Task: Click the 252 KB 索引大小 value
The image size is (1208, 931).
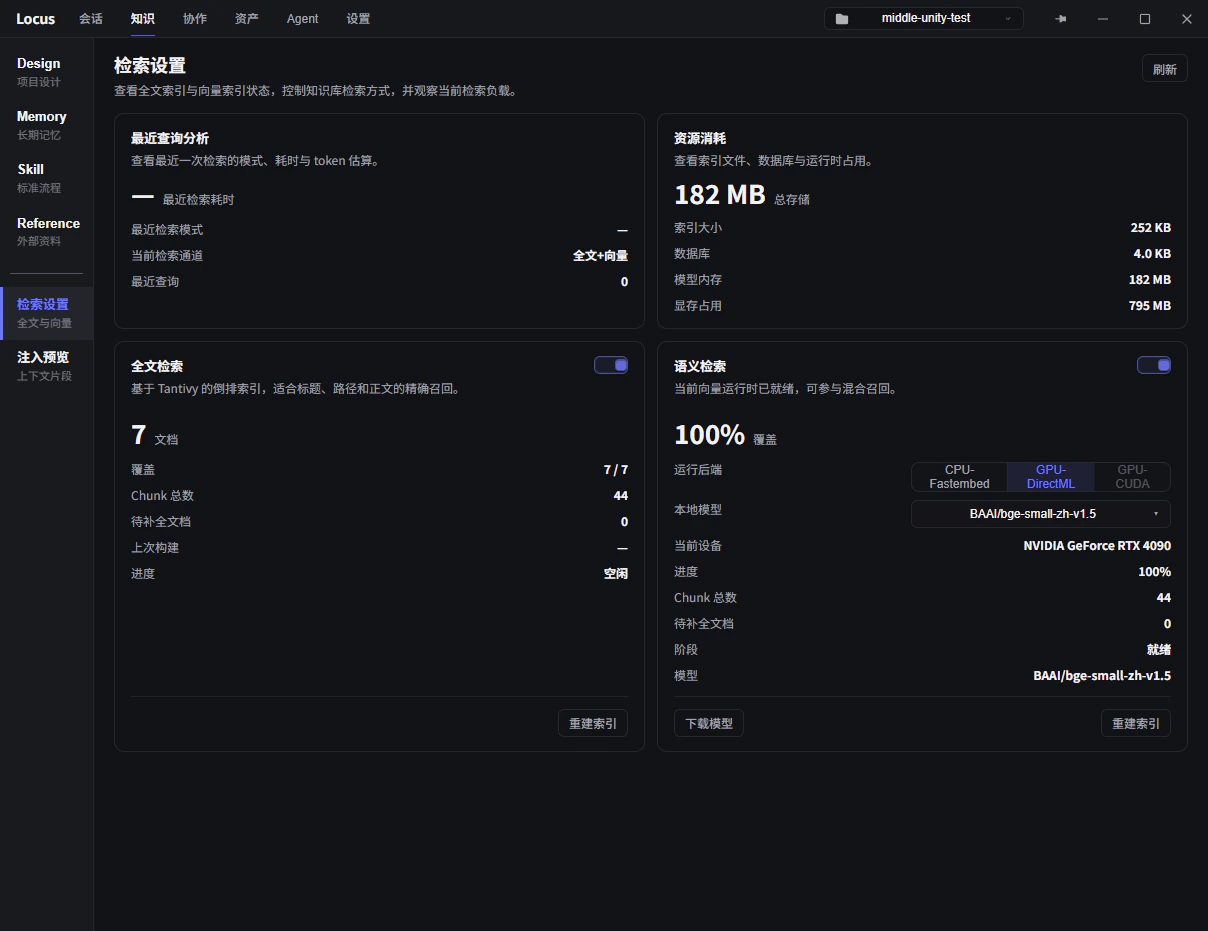Action: [1151, 228]
